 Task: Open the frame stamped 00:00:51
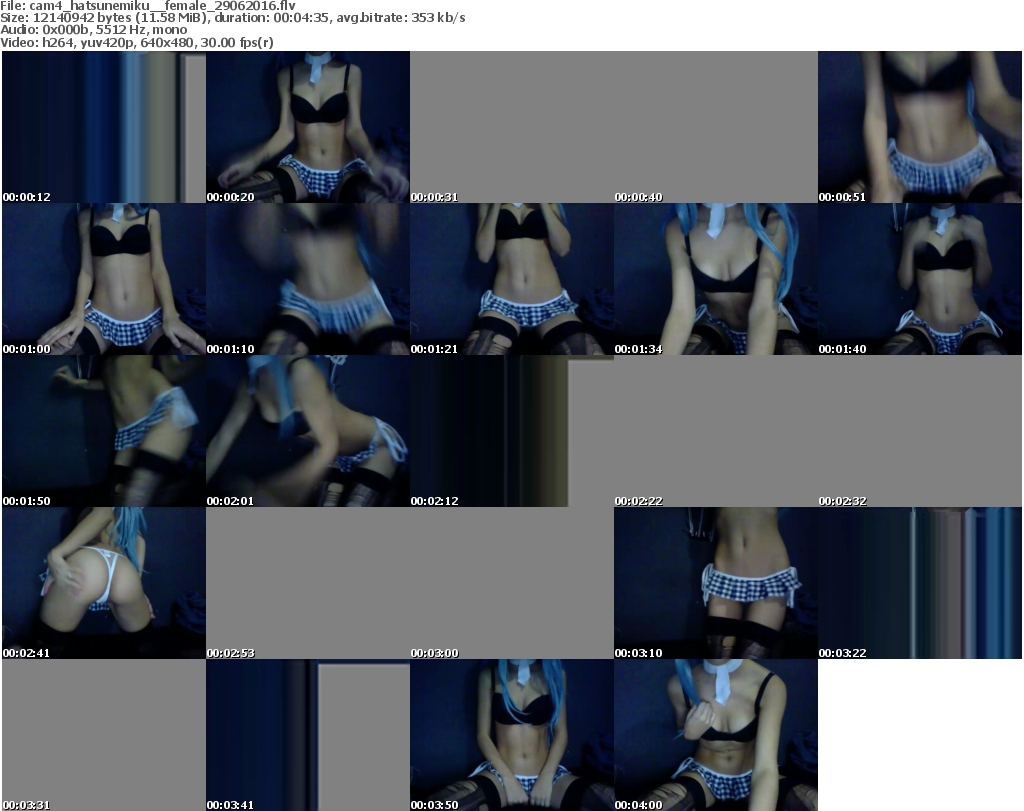920,127
